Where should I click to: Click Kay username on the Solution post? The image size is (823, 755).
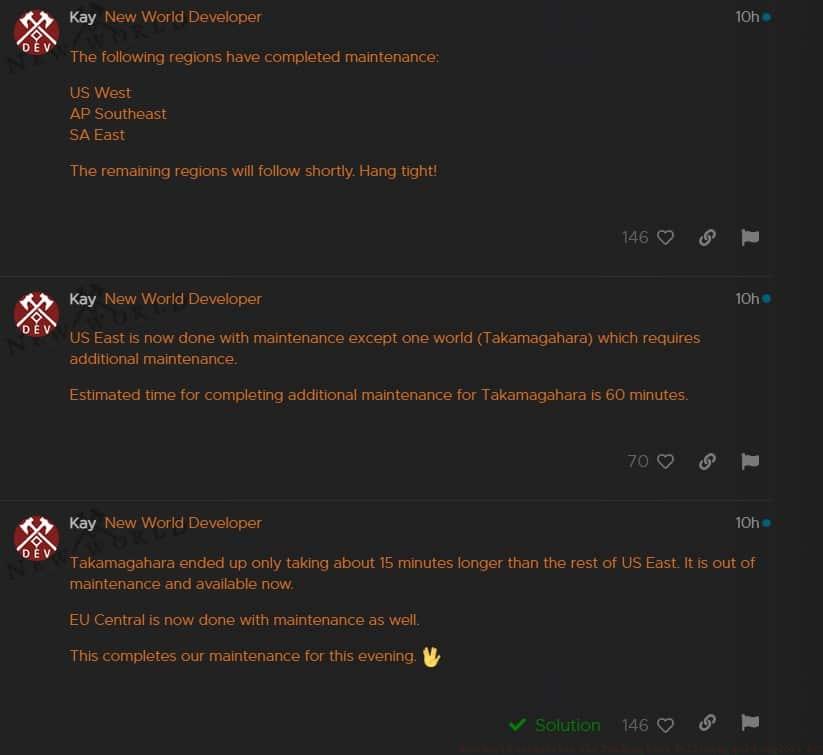(x=82, y=523)
